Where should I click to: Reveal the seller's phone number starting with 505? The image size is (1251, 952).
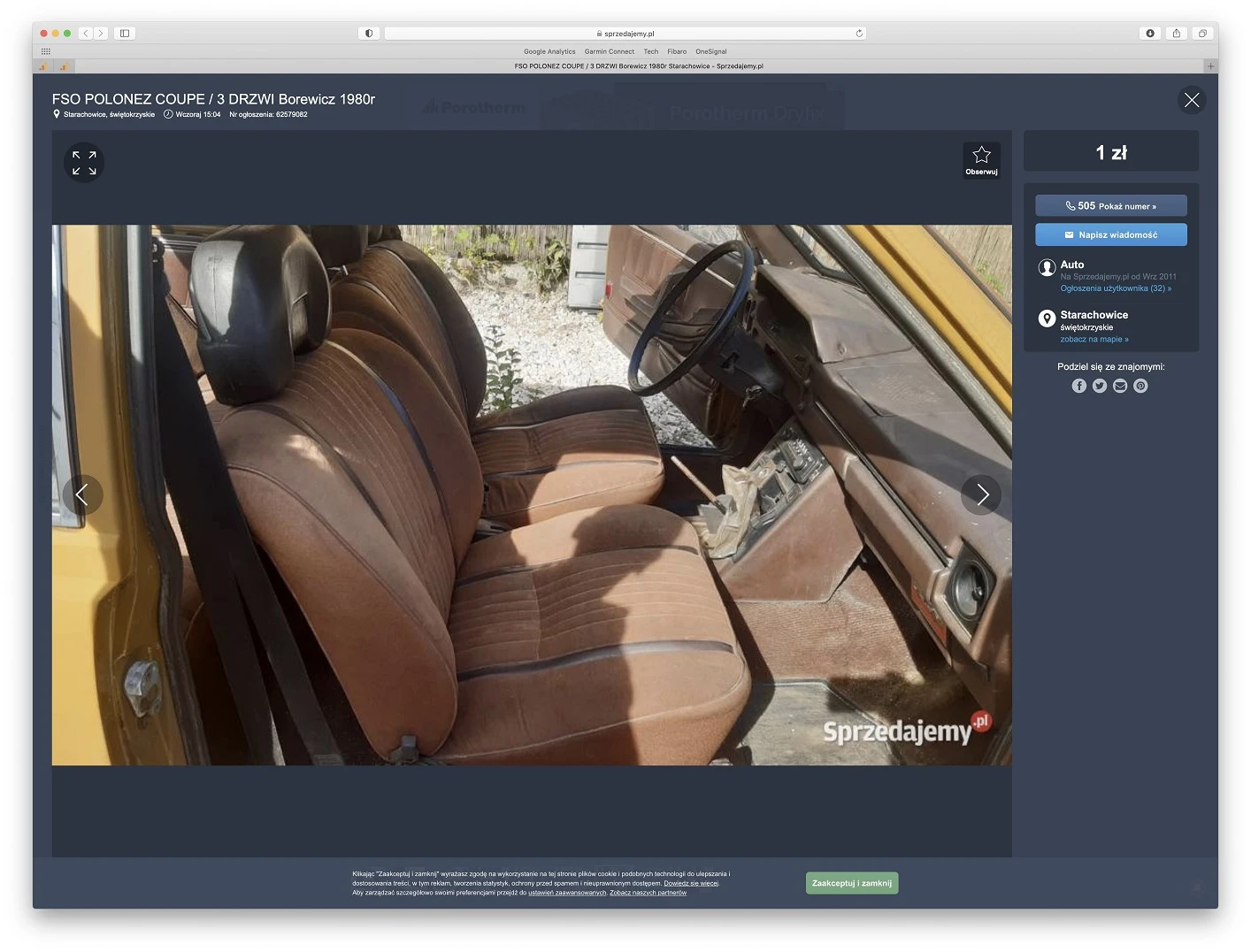click(1111, 206)
